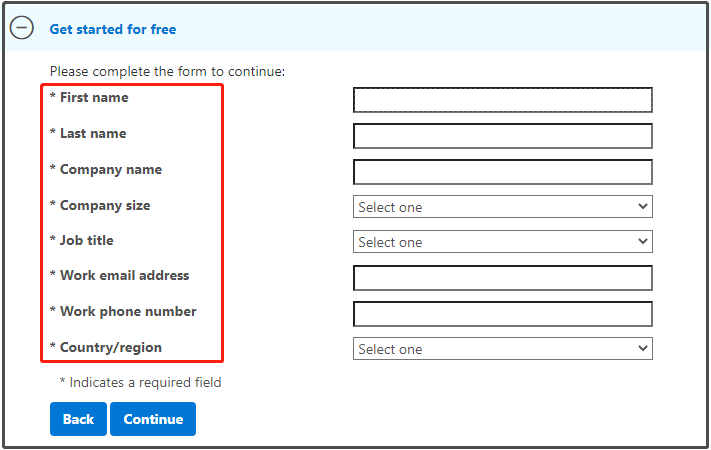This screenshot has height=450, width=711.
Task: Click the "Get started for free" heading
Action: (113, 29)
